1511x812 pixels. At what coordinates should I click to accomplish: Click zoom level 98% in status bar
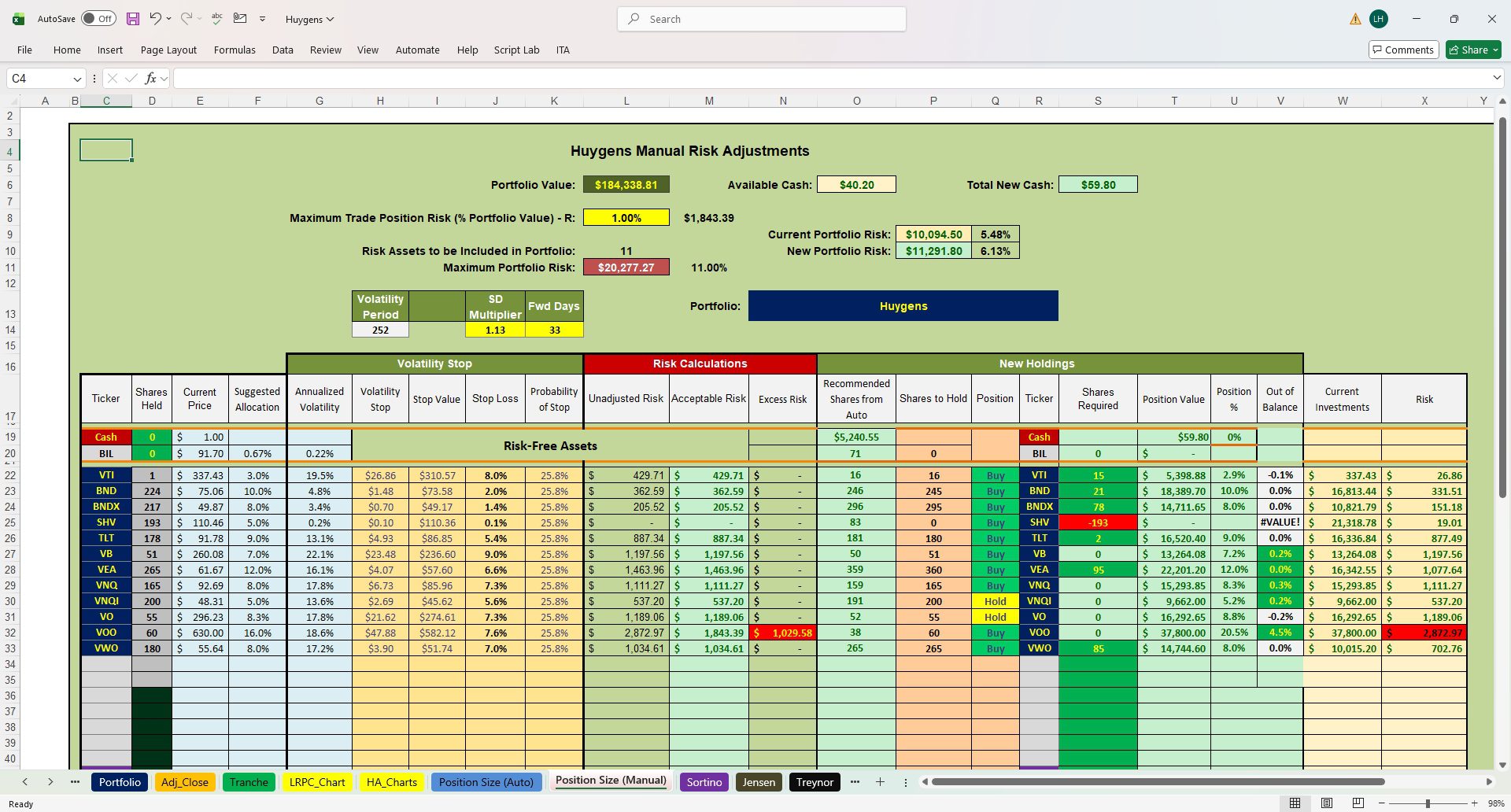tap(1496, 803)
